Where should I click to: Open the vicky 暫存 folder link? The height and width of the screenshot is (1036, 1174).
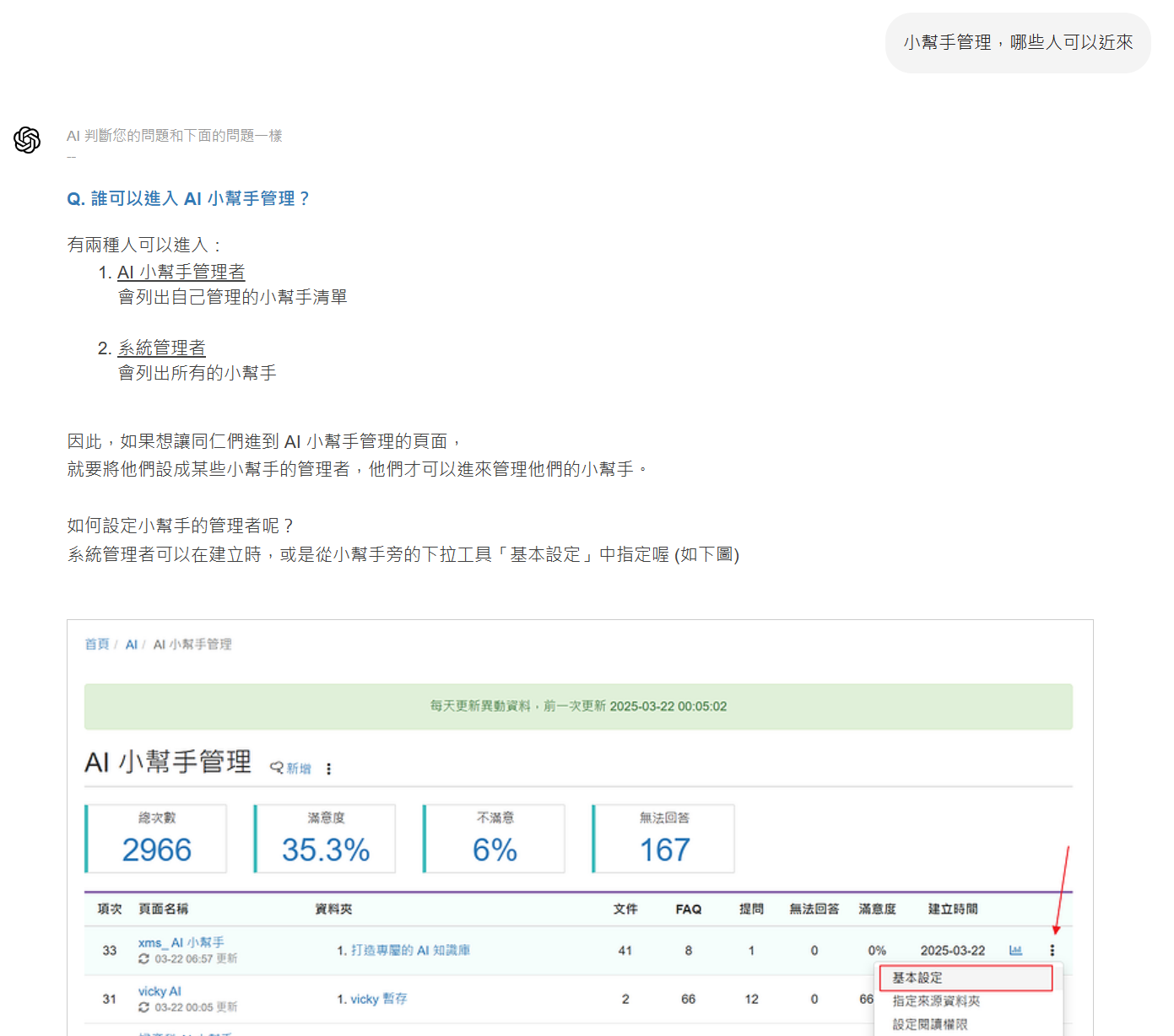point(378,999)
